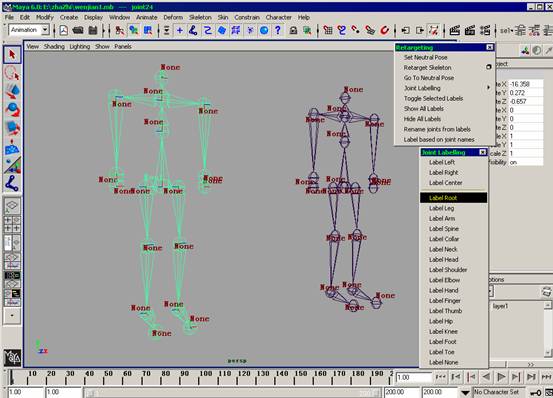This screenshot has width=553, height=398.
Task: Click the Save Scene icon
Action: 93,30
